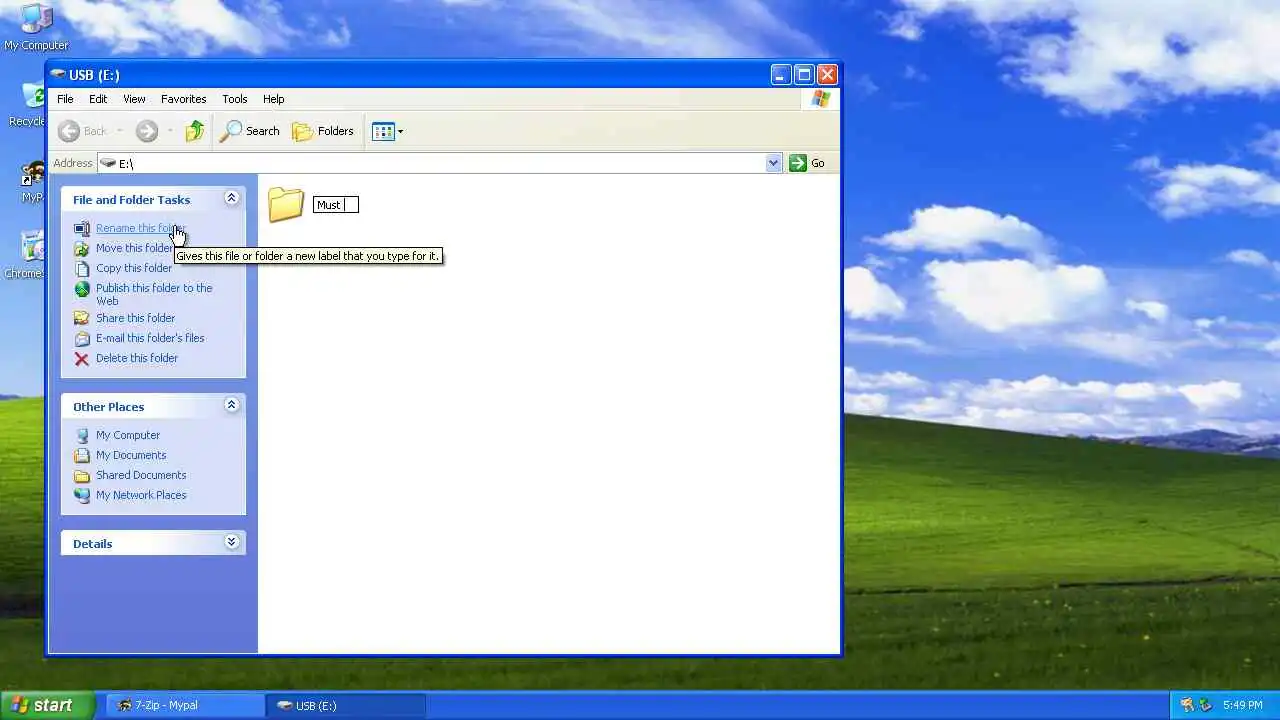Open the Edit menu
This screenshot has height=720, width=1280.
point(98,99)
